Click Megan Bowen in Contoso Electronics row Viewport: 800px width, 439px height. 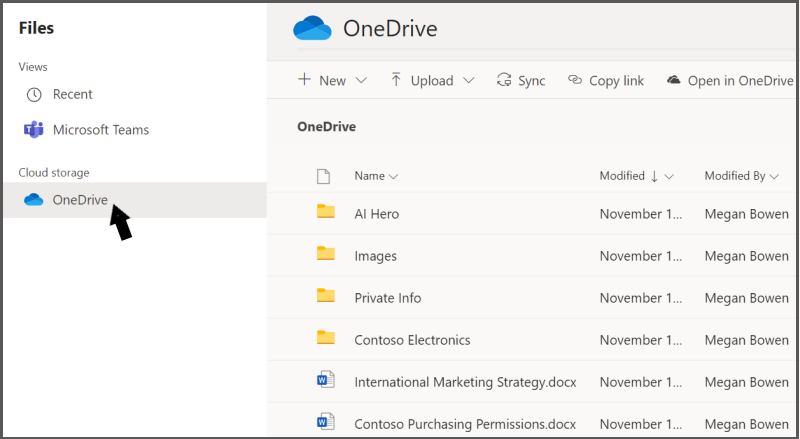(x=746, y=340)
